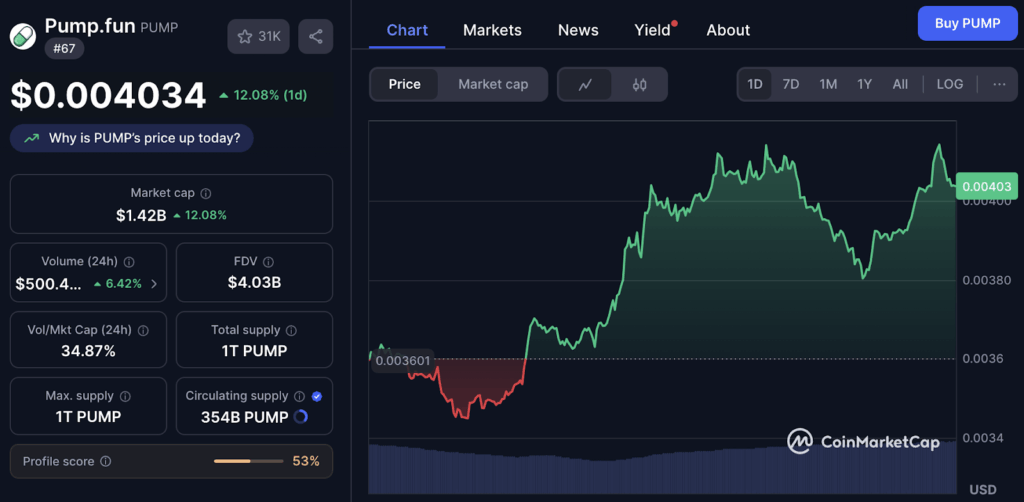Add PUMP to watchlist via star button
The height and width of the screenshot is (502, 1024).
click(258, 37)
